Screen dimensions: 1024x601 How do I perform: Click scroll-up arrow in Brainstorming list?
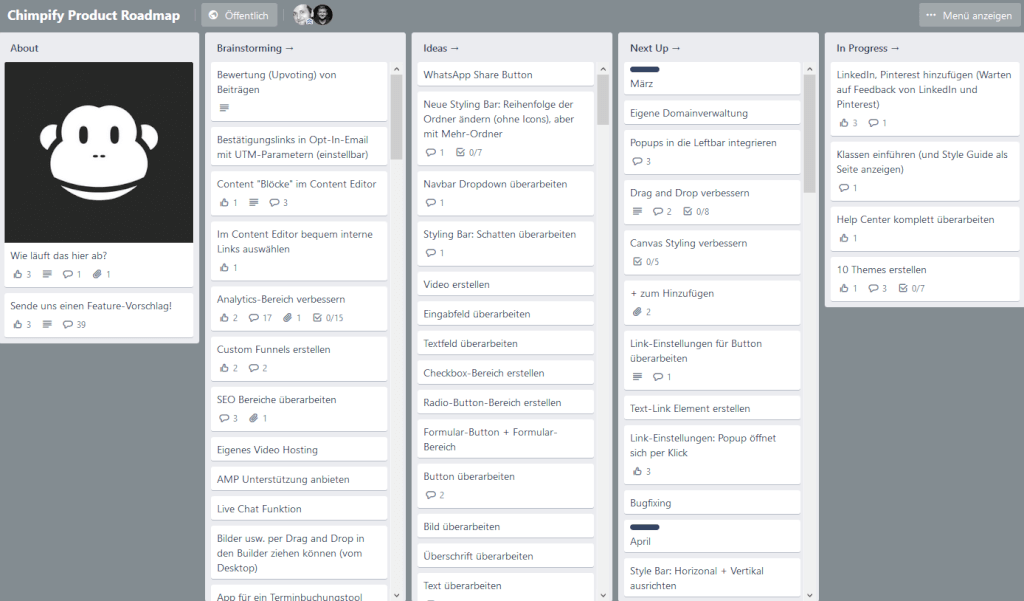[x=396, y=69]
